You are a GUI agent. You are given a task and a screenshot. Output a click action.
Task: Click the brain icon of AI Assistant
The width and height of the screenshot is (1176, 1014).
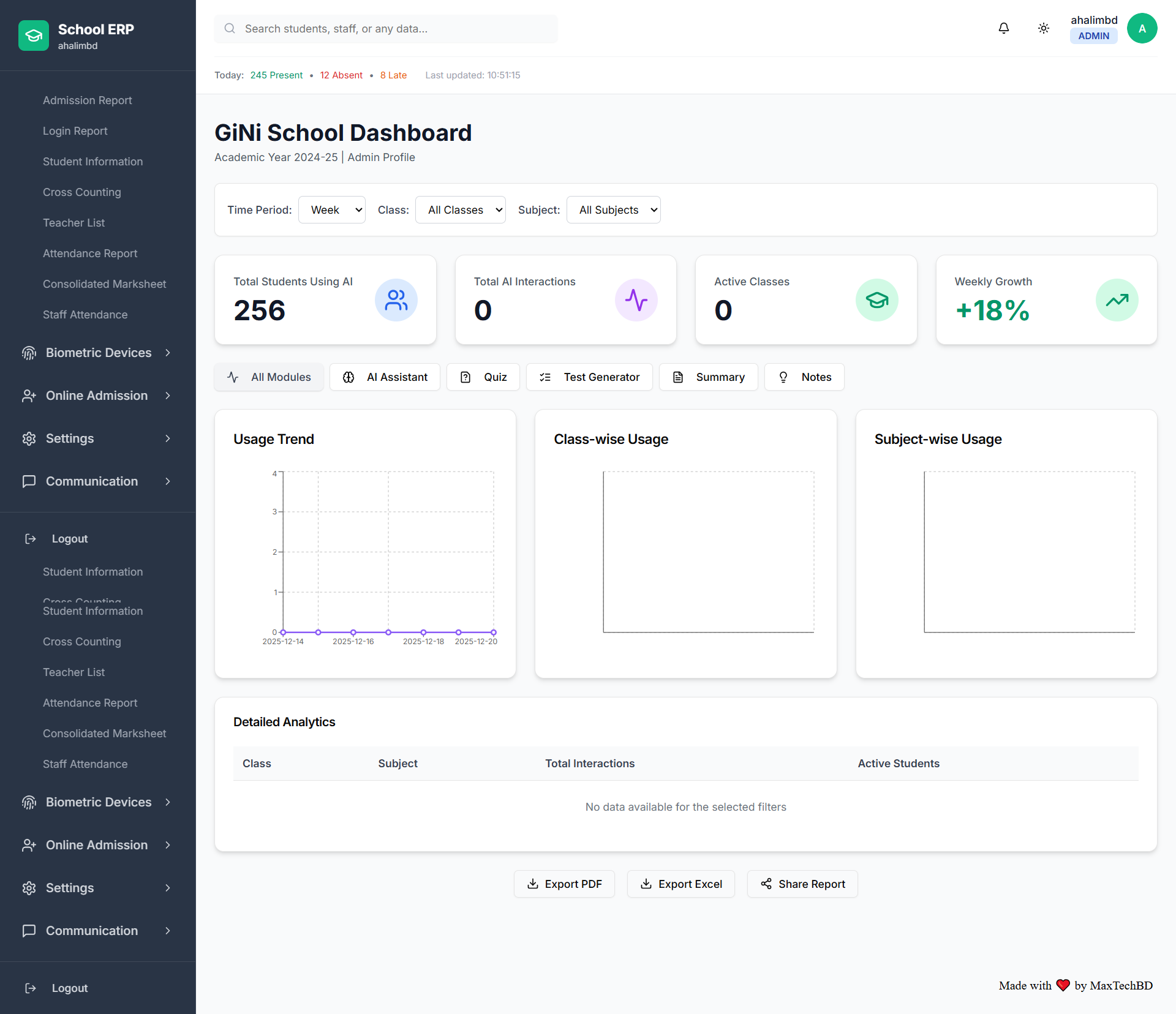(x=349, y=377)
